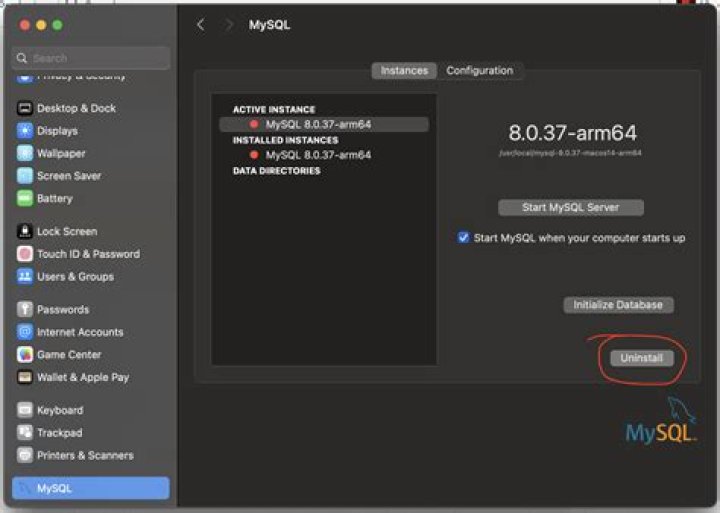
Task: Select Touch ID & Password icon
Action: click(25, 254)
